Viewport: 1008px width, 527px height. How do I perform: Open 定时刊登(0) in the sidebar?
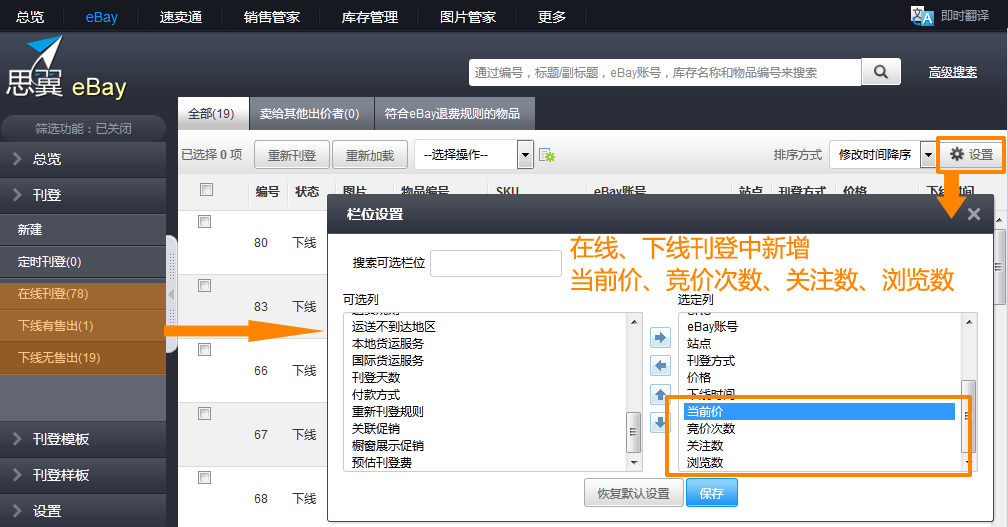click(83, 262)
